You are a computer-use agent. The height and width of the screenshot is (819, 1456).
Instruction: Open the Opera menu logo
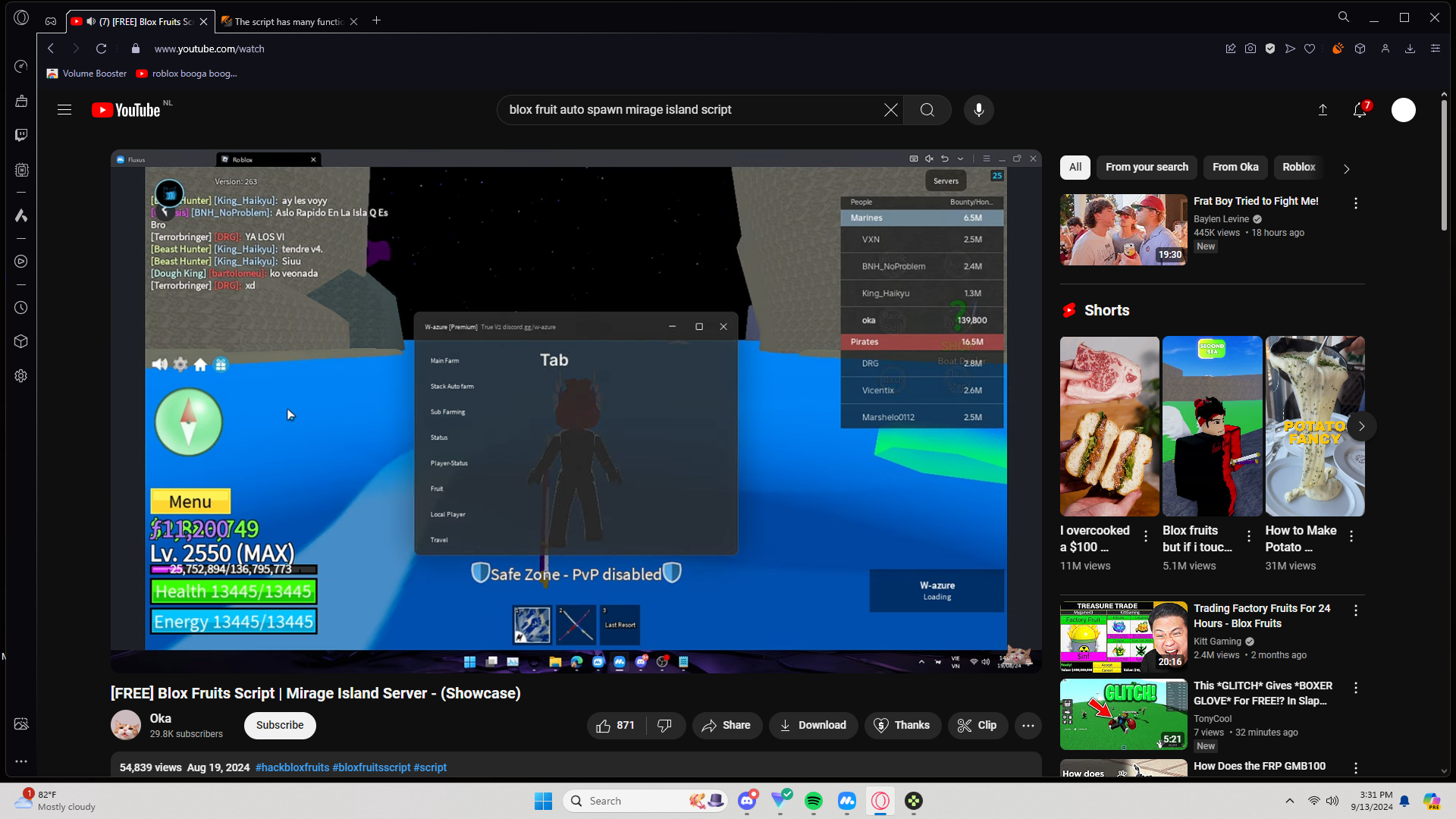(x=21, y=17)
